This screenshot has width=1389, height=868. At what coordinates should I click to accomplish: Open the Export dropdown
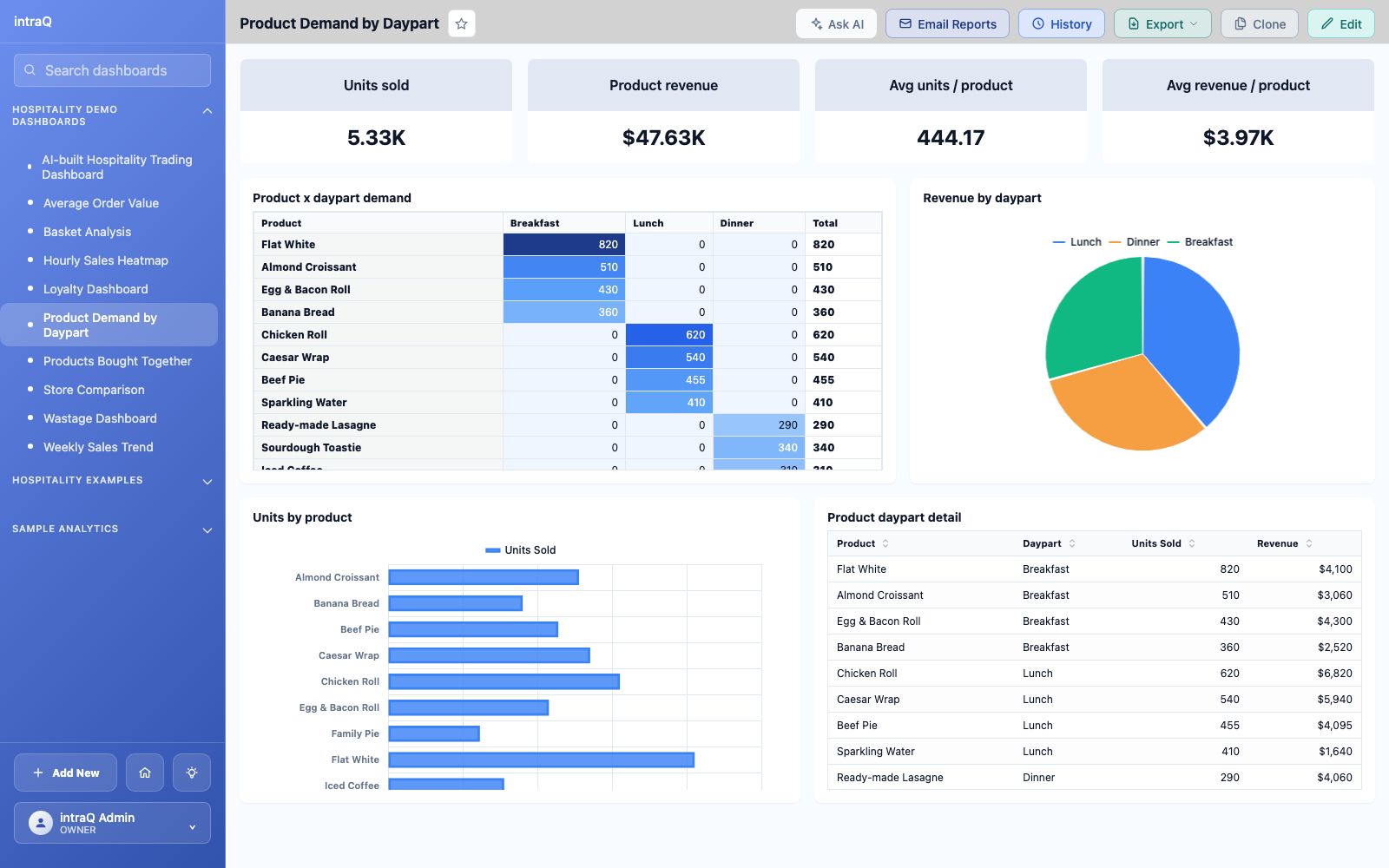[x=1163, y=24]
